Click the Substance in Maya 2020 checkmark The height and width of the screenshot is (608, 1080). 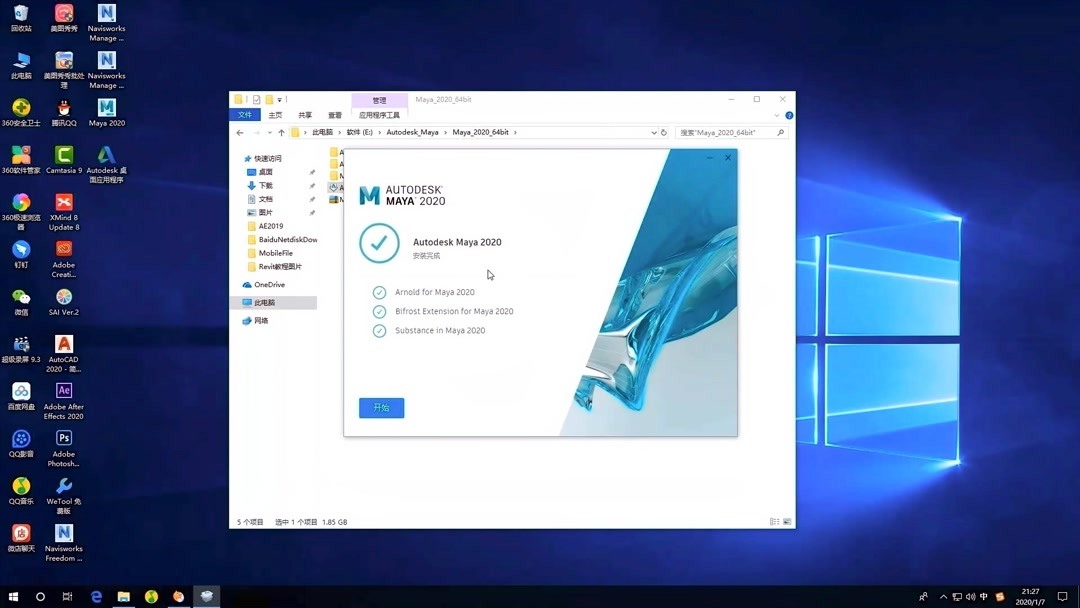pos(378,330)
